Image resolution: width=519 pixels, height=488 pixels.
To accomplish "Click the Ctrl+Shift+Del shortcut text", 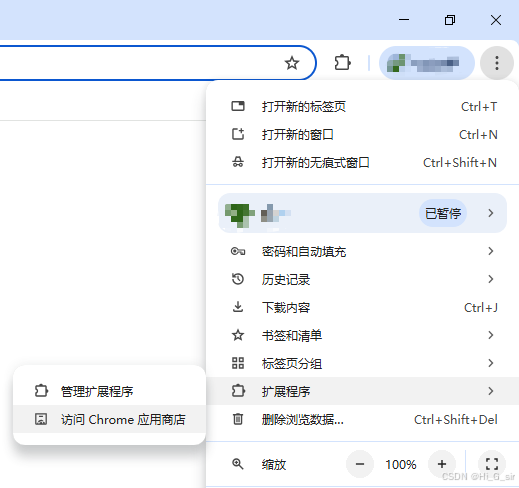I will click(x=456, y=419).
